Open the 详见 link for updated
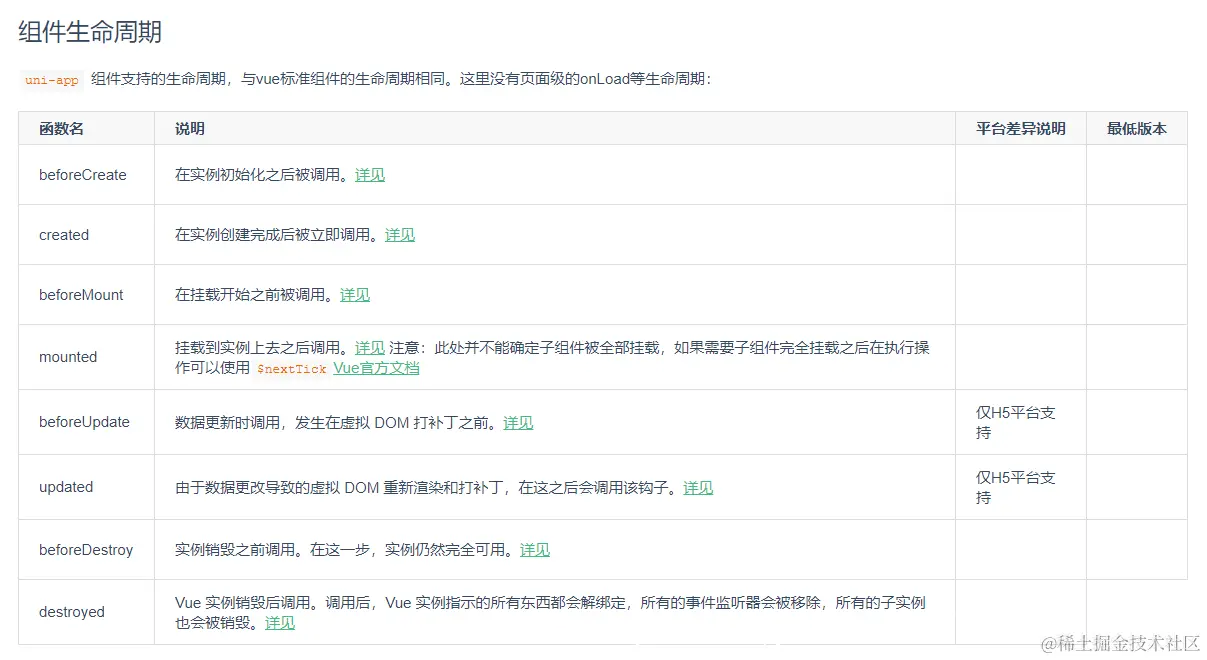Screen dimensions: 1207x660 [697, 487]
